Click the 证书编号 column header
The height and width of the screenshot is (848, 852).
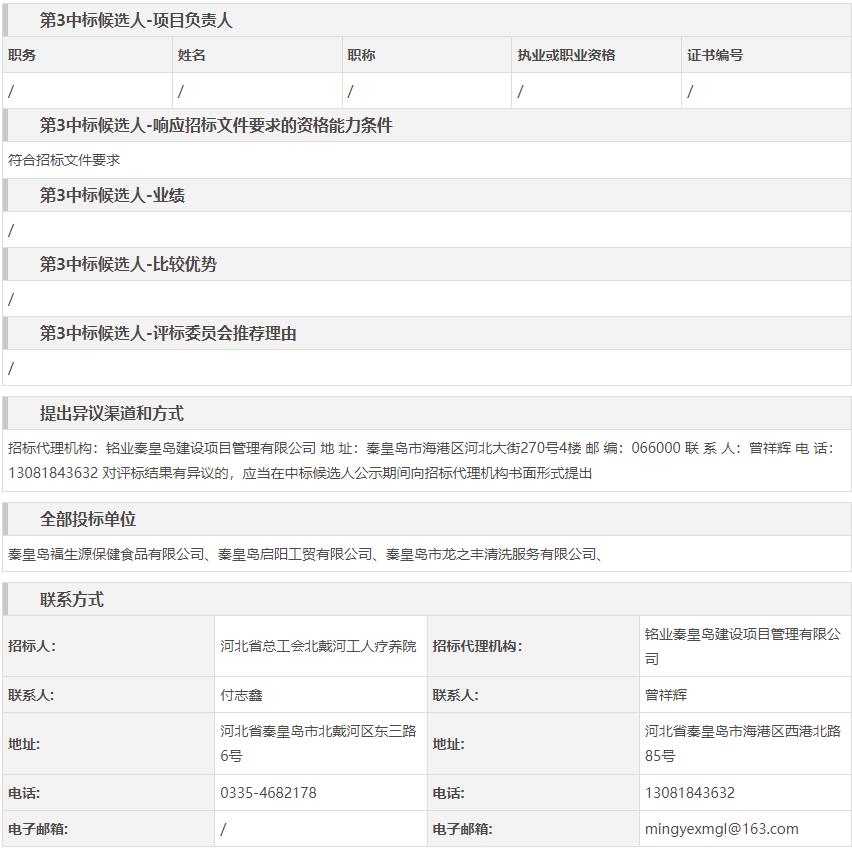click(715, 55)
